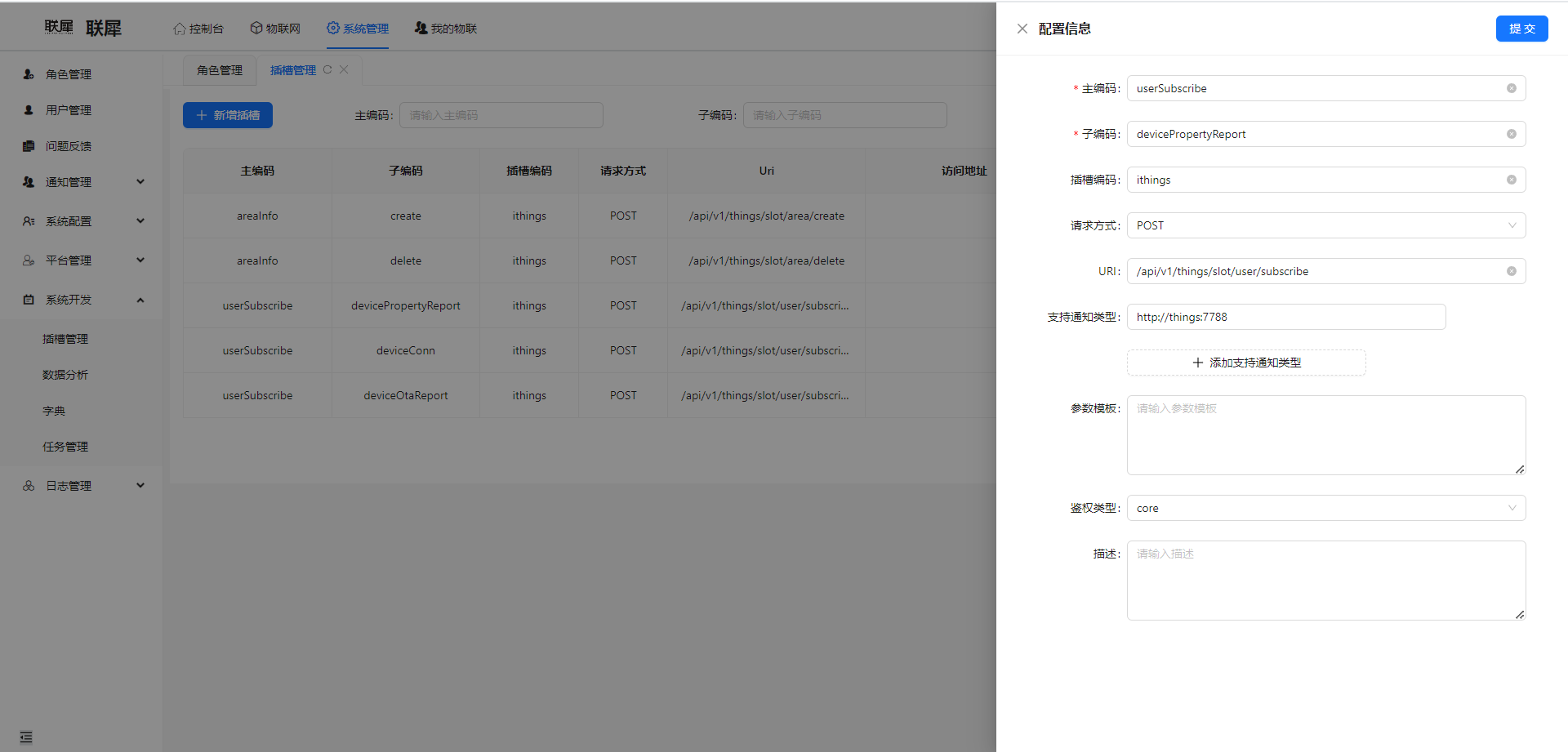Clear the URI field using clear icon
Viewport: 1568px width, 752px height.
pyautogui.click(x=1511, y=271)
